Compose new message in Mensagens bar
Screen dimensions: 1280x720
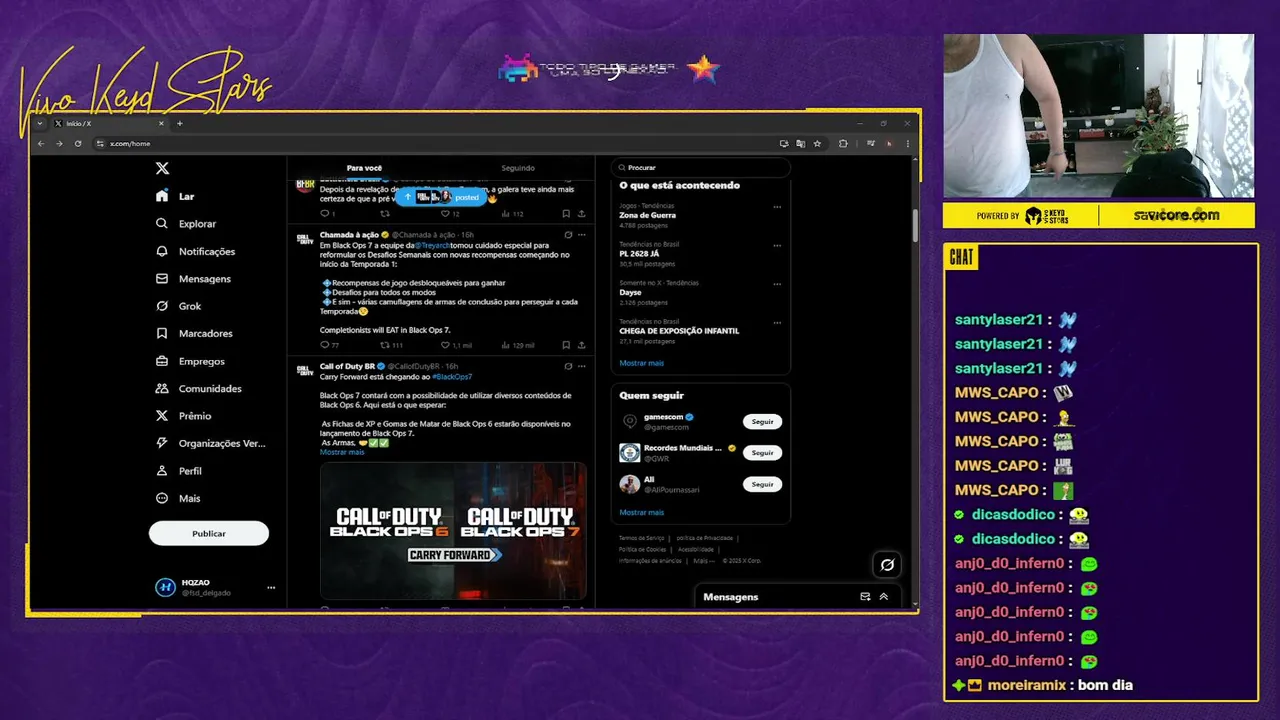click(x=865, y=597)
